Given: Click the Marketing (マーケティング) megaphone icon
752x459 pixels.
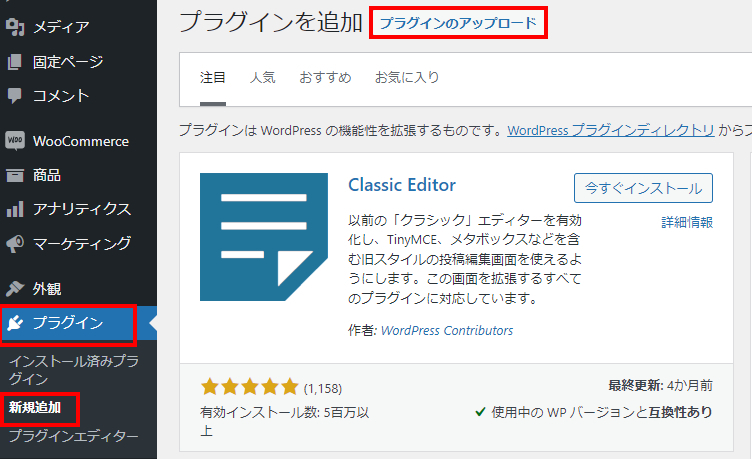Looking at the screenshot, I should click(15, 244).
